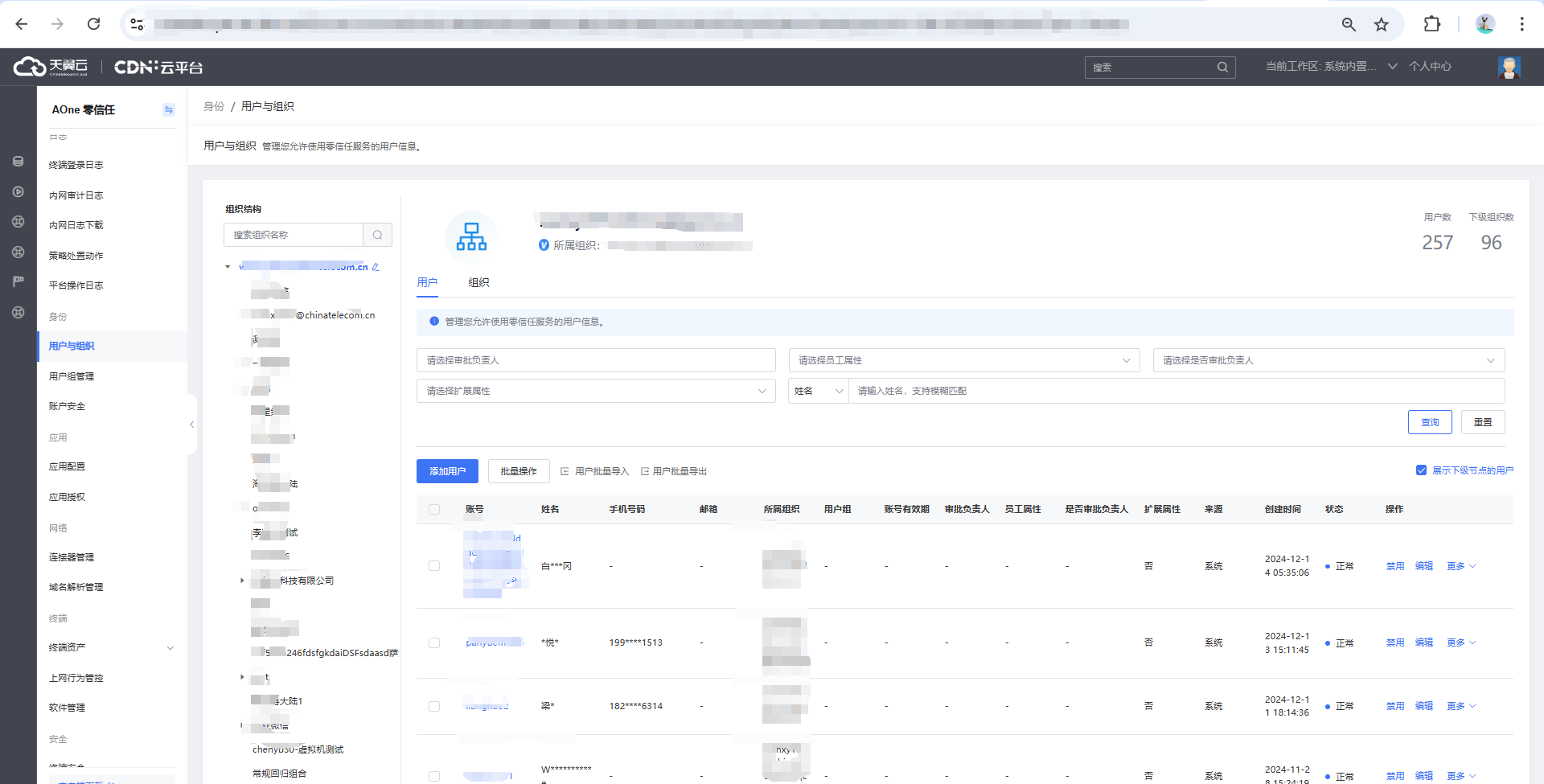This screenshot has height=784, width=1544.
Task: Open user avatar in header
Action: tap(1509, 67)
